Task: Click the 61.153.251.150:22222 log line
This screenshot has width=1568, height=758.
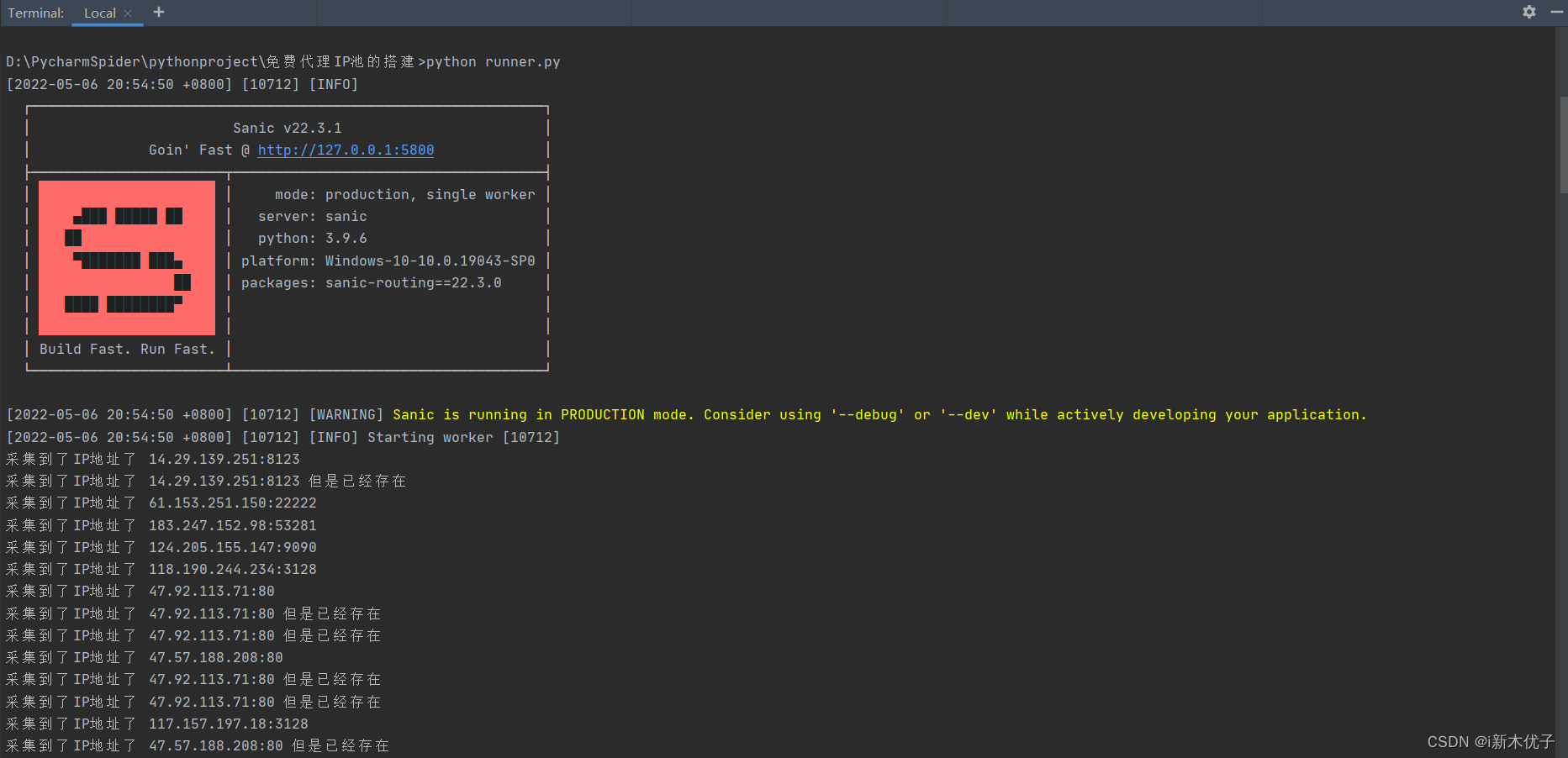Action: coord(161,503)
